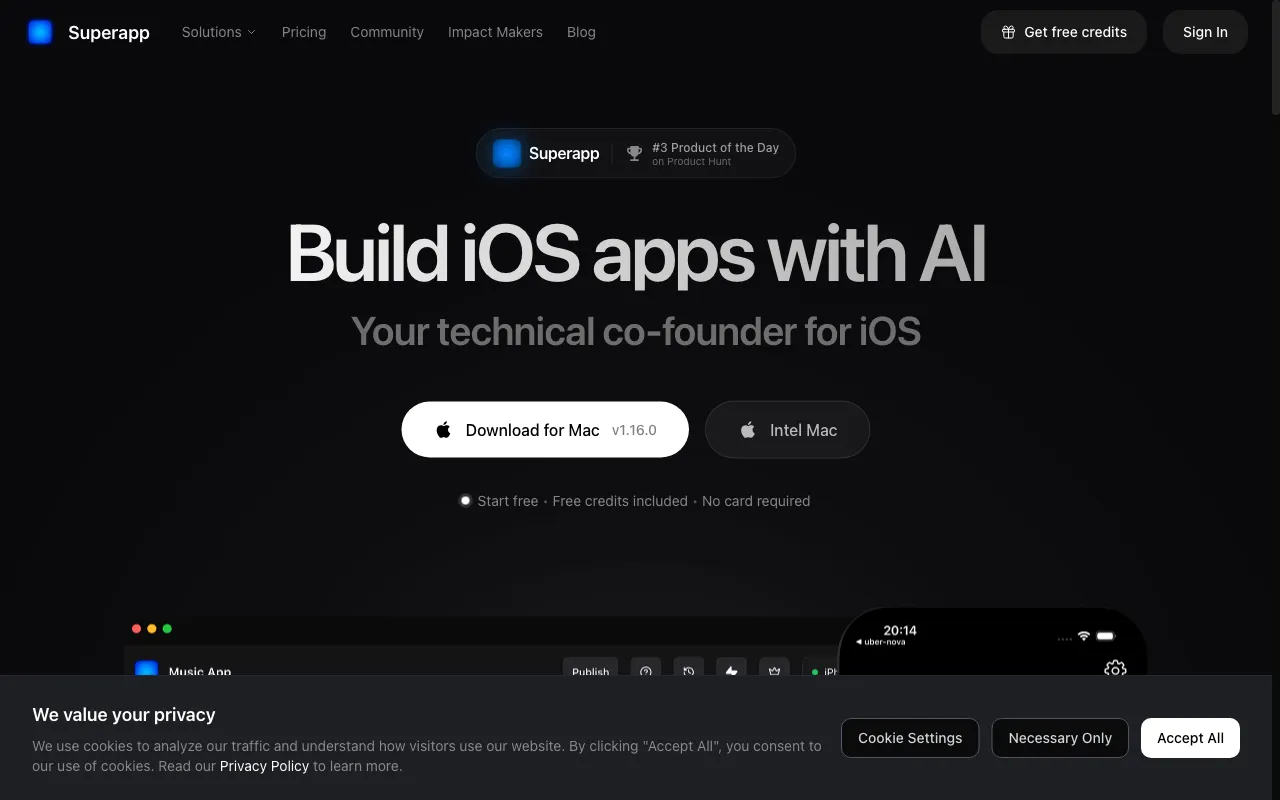Choose Necessary Only cookies
The height and width of the screenshot is (800, 1280).
coord(1060,738)
